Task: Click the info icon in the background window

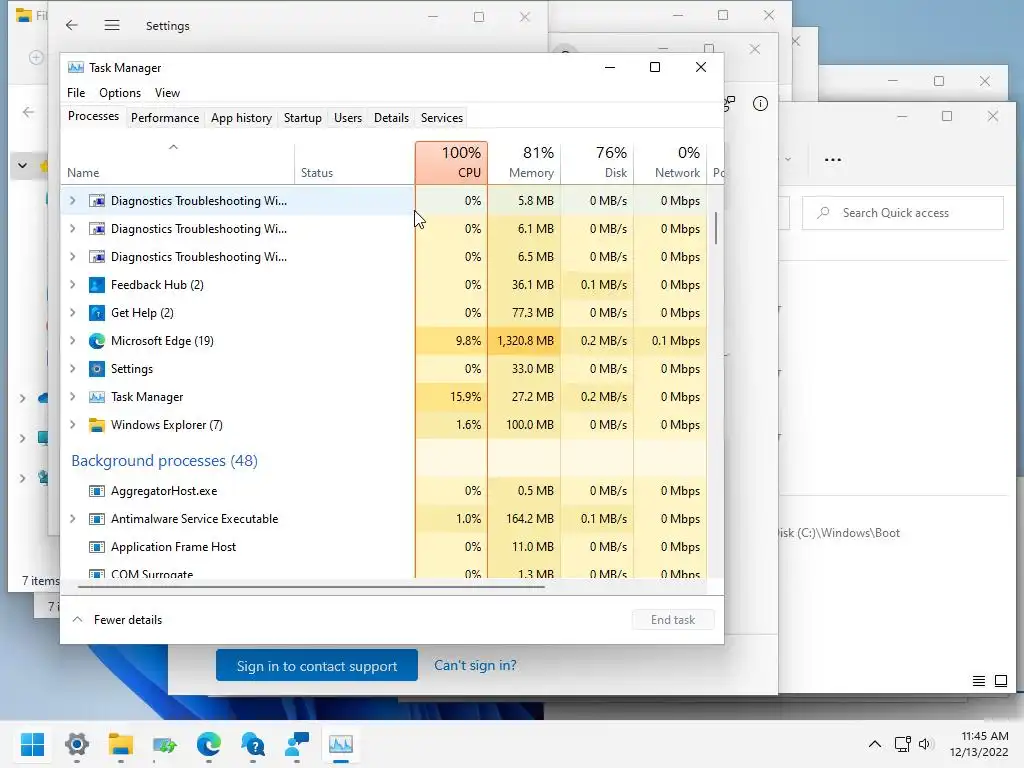Action: [760, 103]
